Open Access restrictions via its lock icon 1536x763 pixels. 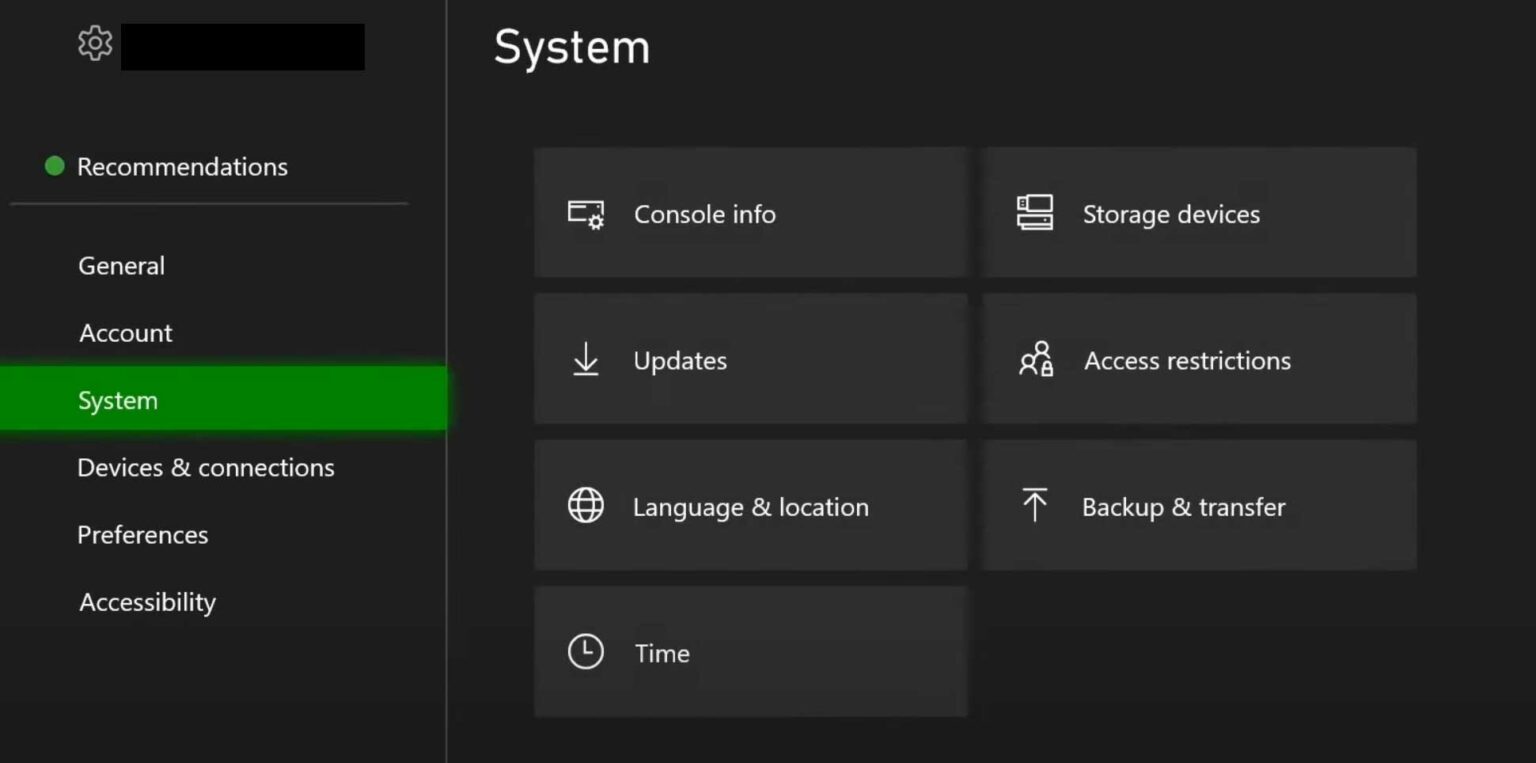click(x=1035, y=359)
